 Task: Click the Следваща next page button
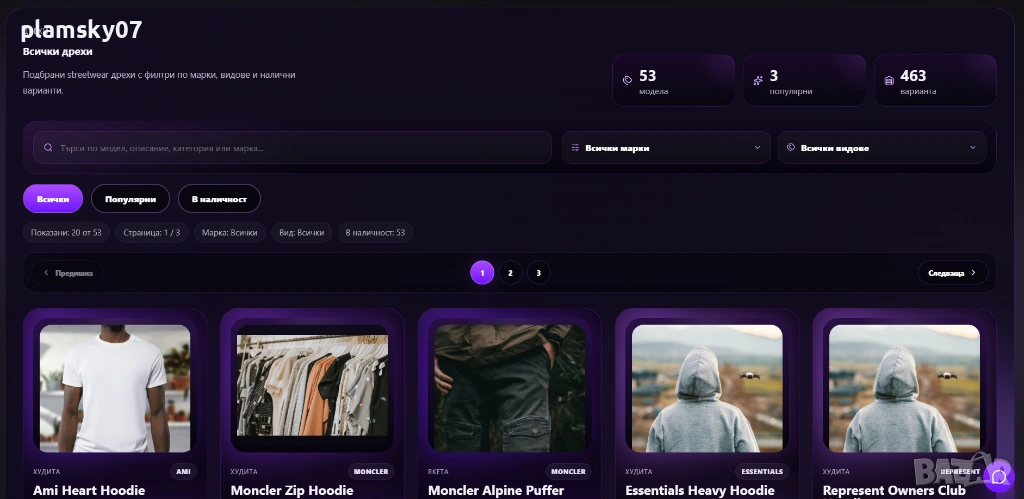click(x=953, y=273)
